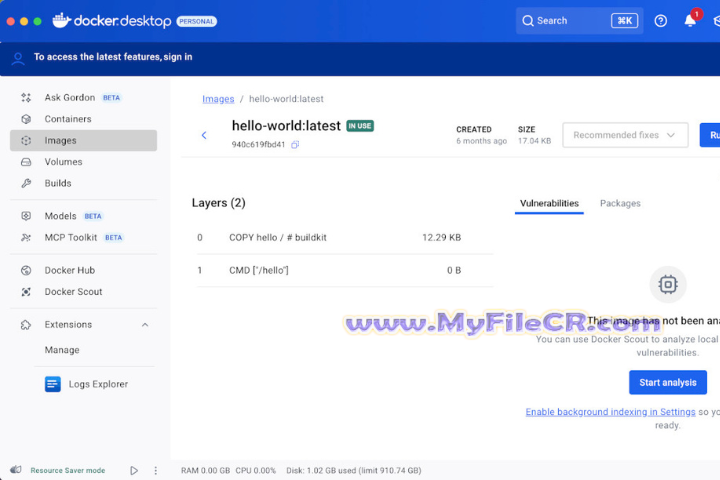Follow the Images breadcrumb link
The image size is (720, 480).
[218, 99]
